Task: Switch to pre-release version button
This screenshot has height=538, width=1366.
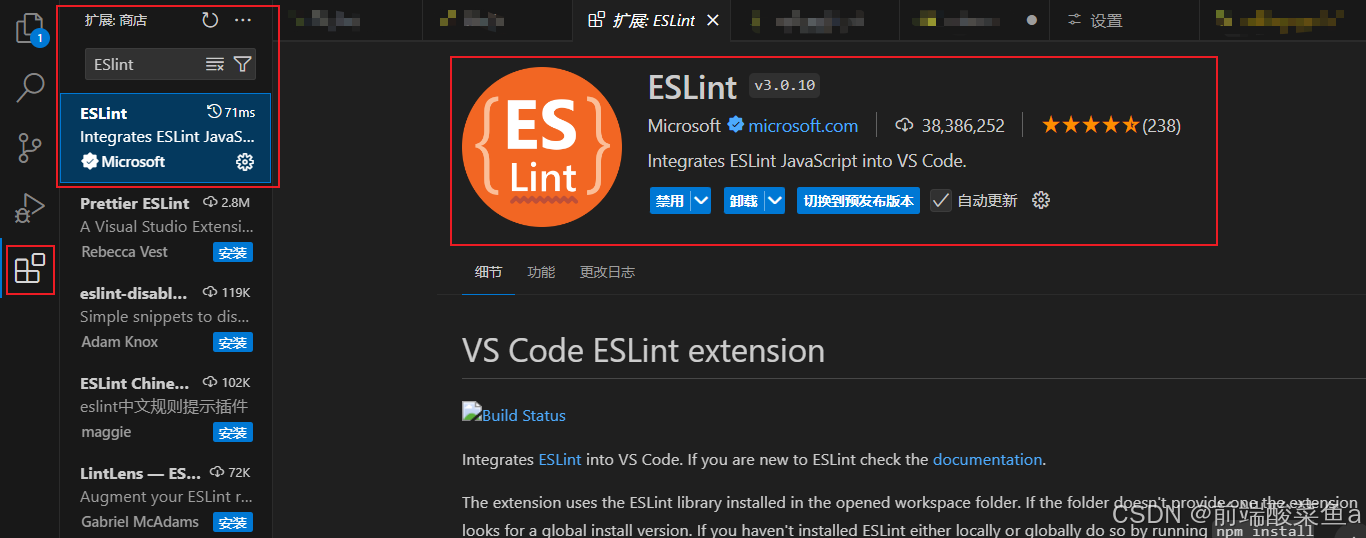Action: 859,200
